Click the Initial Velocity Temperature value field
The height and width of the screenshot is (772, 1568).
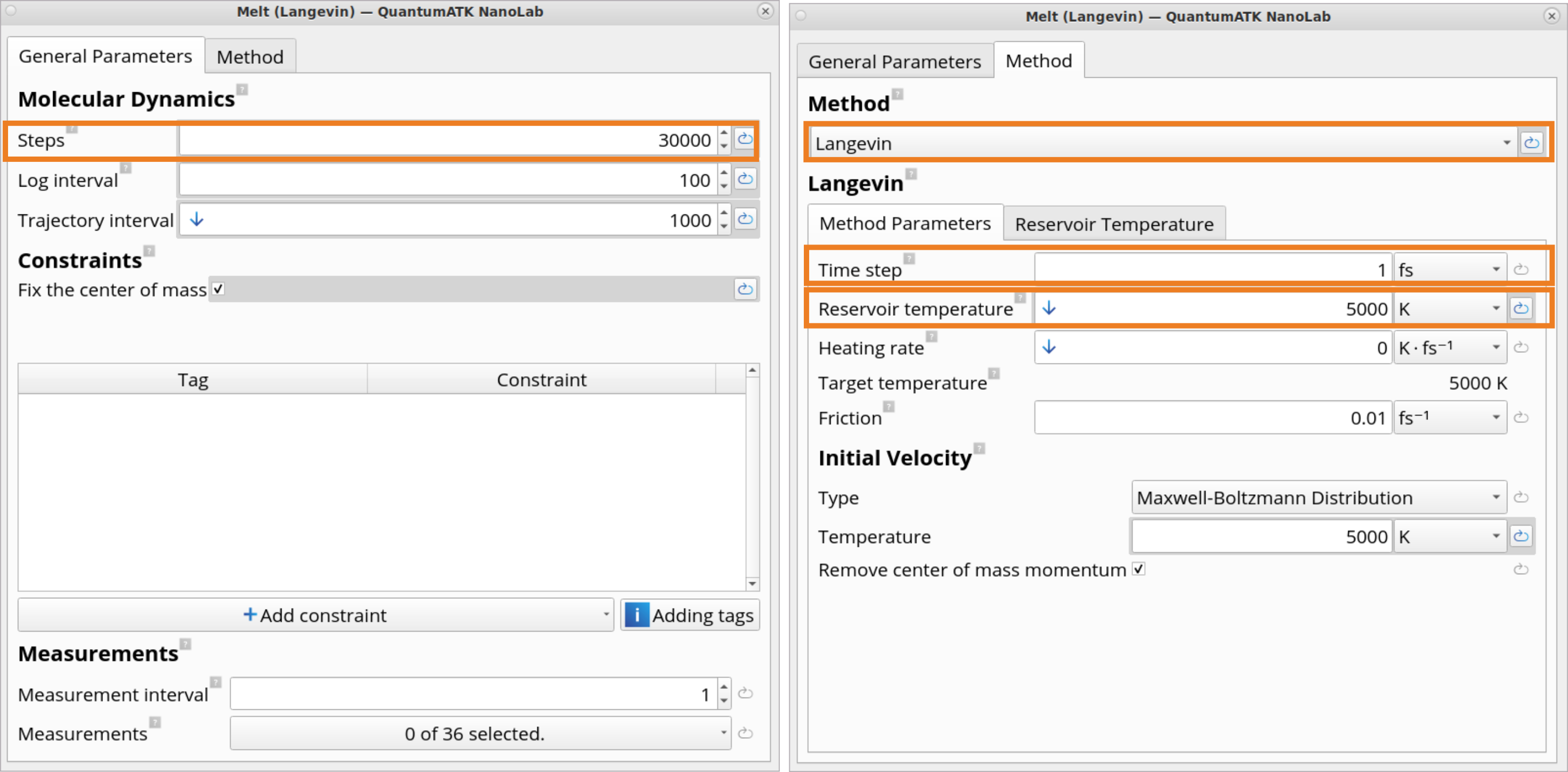[1262, 537]
